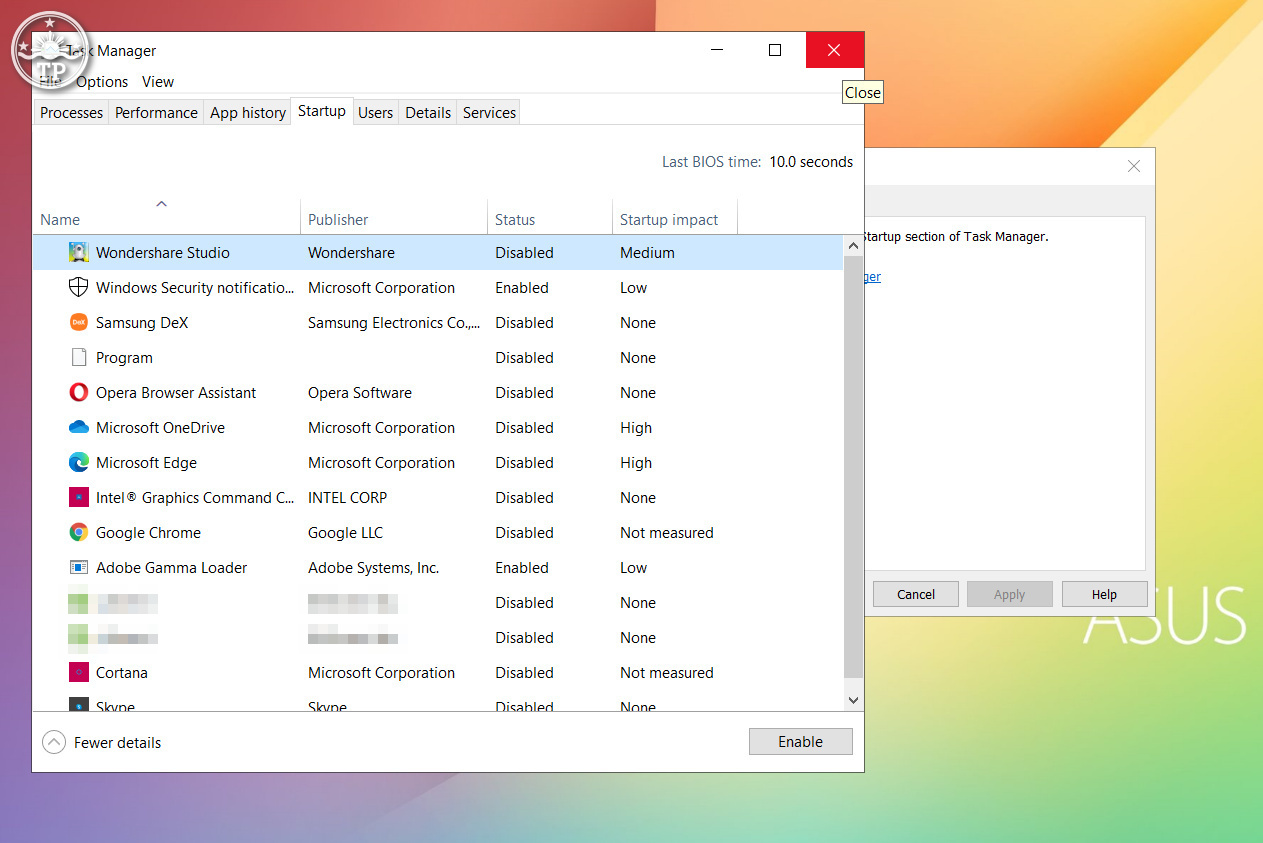Click Adobe Systems, Inc. publisher cell
Viewport: 1263px width, 843px height.
pos(373,568)
